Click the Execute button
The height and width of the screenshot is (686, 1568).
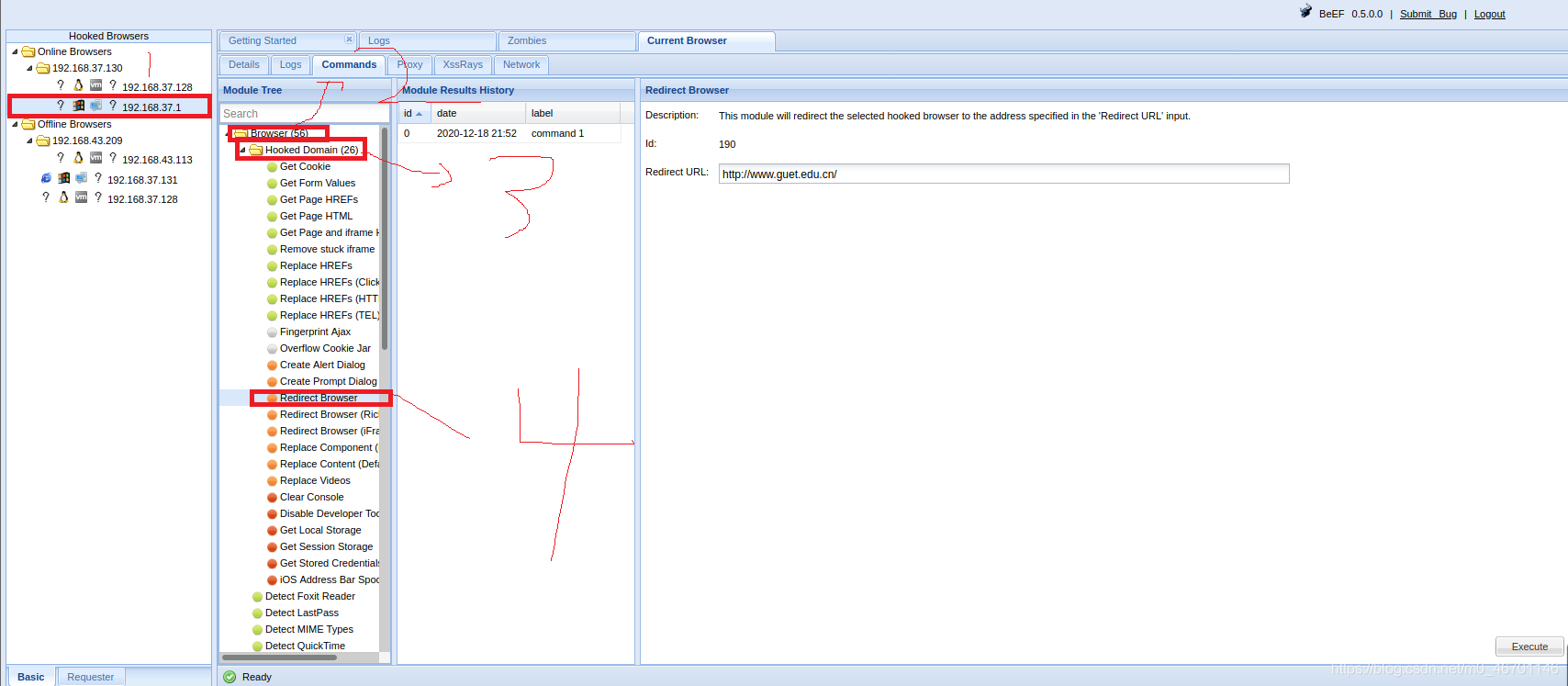1529,647
